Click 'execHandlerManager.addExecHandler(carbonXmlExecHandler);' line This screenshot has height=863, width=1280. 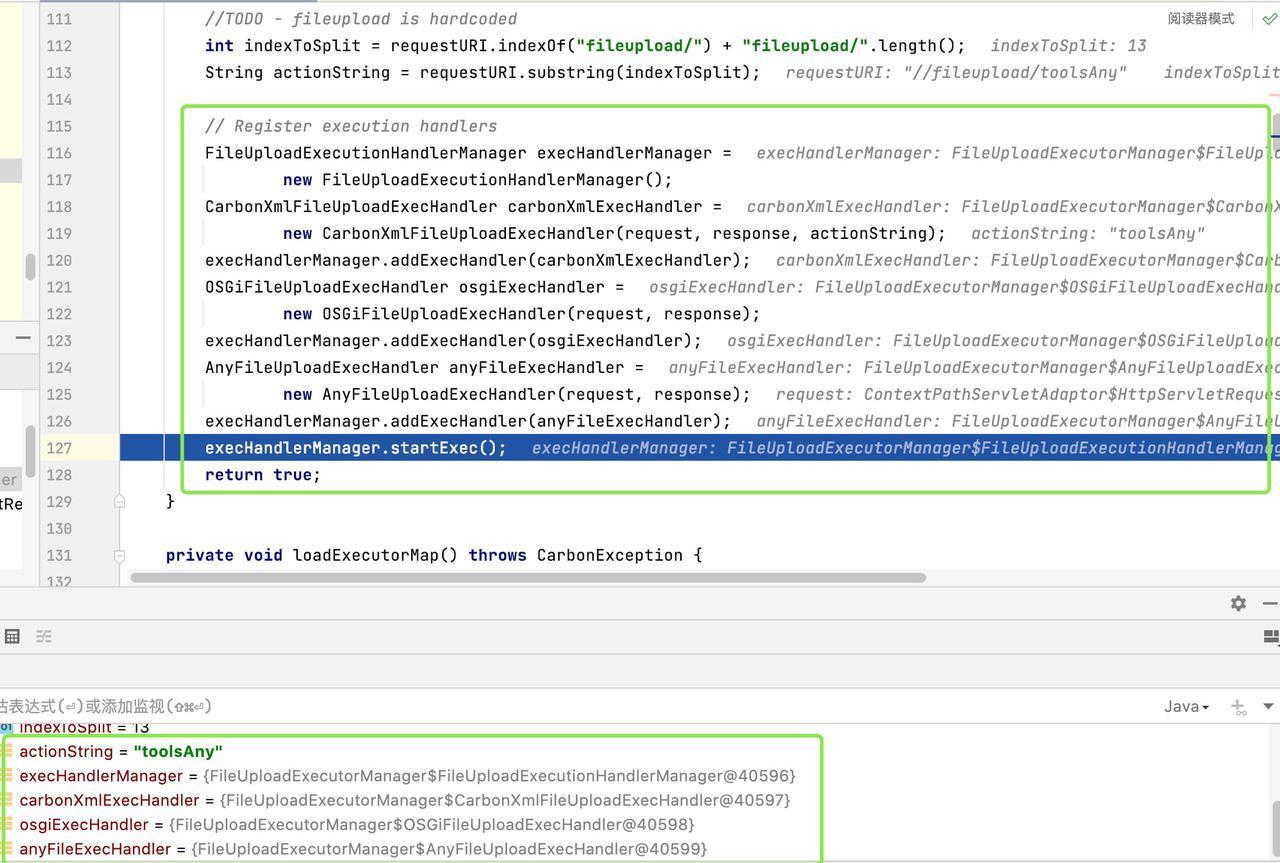tap(478, 260)
